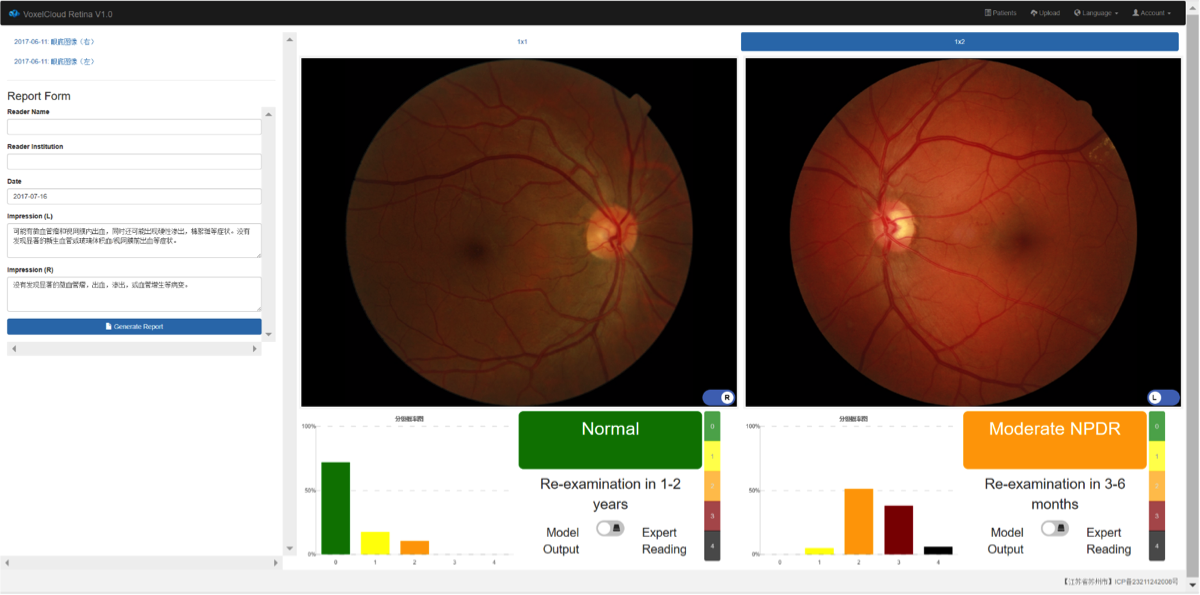Viewport: 1200px width, 595px height.
Task: Click the Generate Report button
Action: (x=134, y=327)
